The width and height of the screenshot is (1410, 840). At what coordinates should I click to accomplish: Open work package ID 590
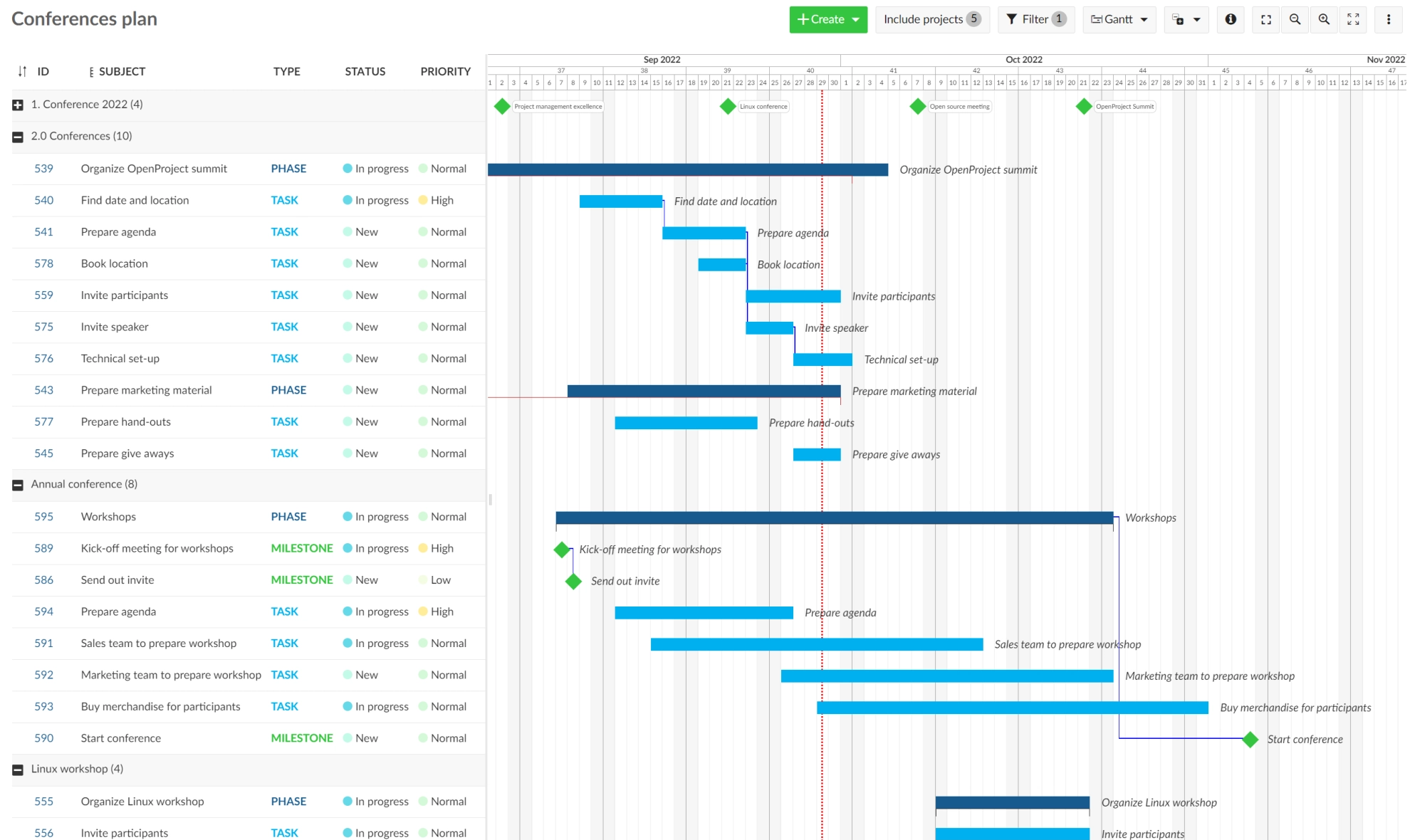pyautogui.click(x=43, y=738)
